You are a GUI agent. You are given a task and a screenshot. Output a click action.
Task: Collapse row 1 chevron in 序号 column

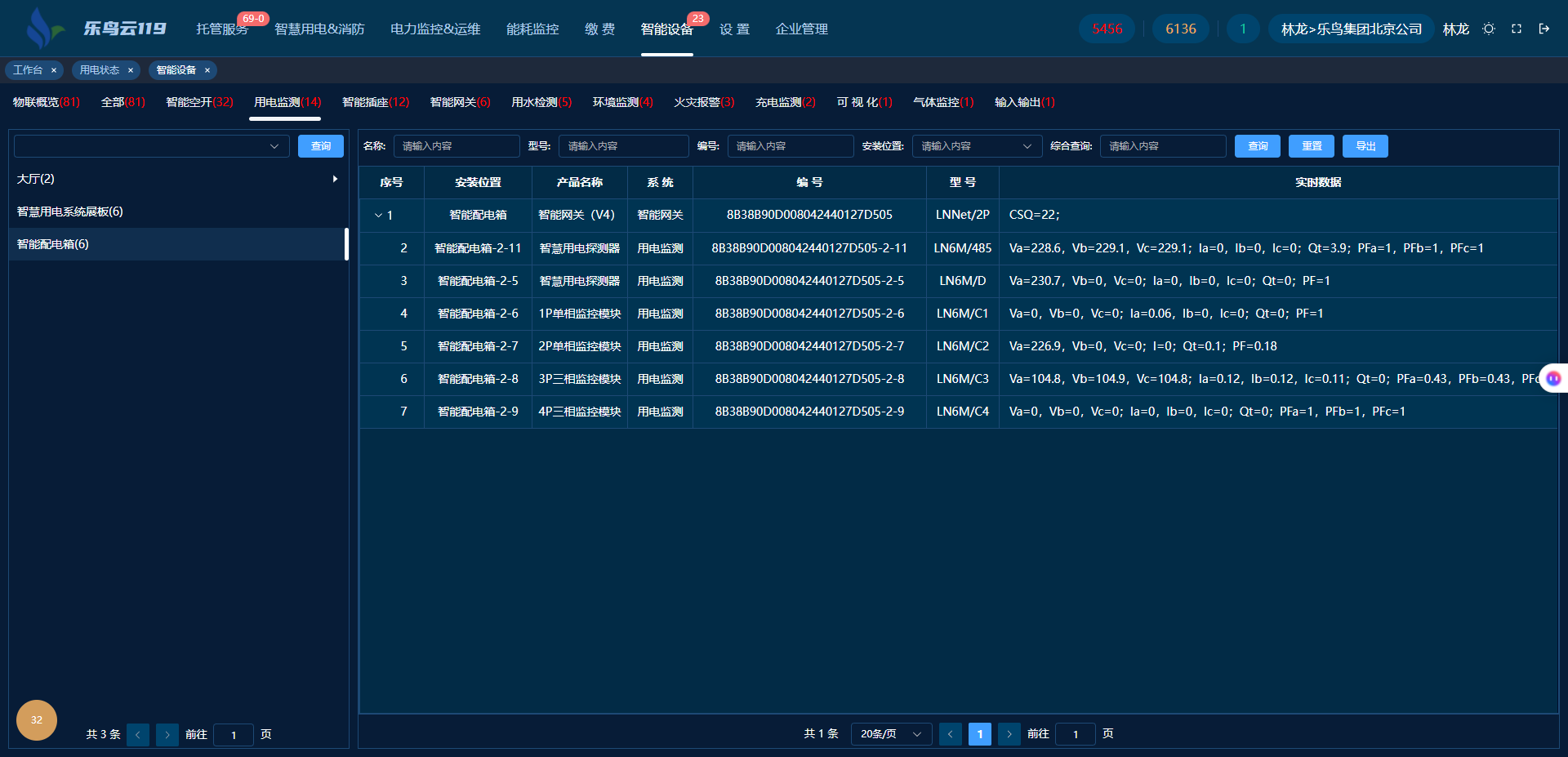point(378,216)
